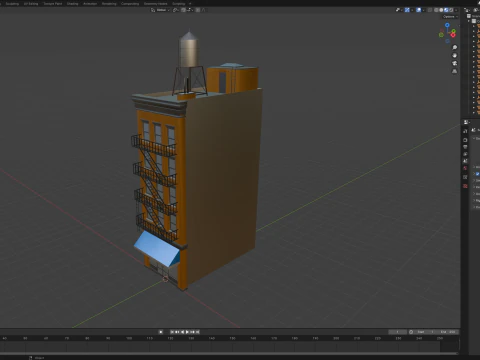The image size is (480, 360).
Task: Open the overlays options dropdown arrow
Action: [x=424, y=10]
